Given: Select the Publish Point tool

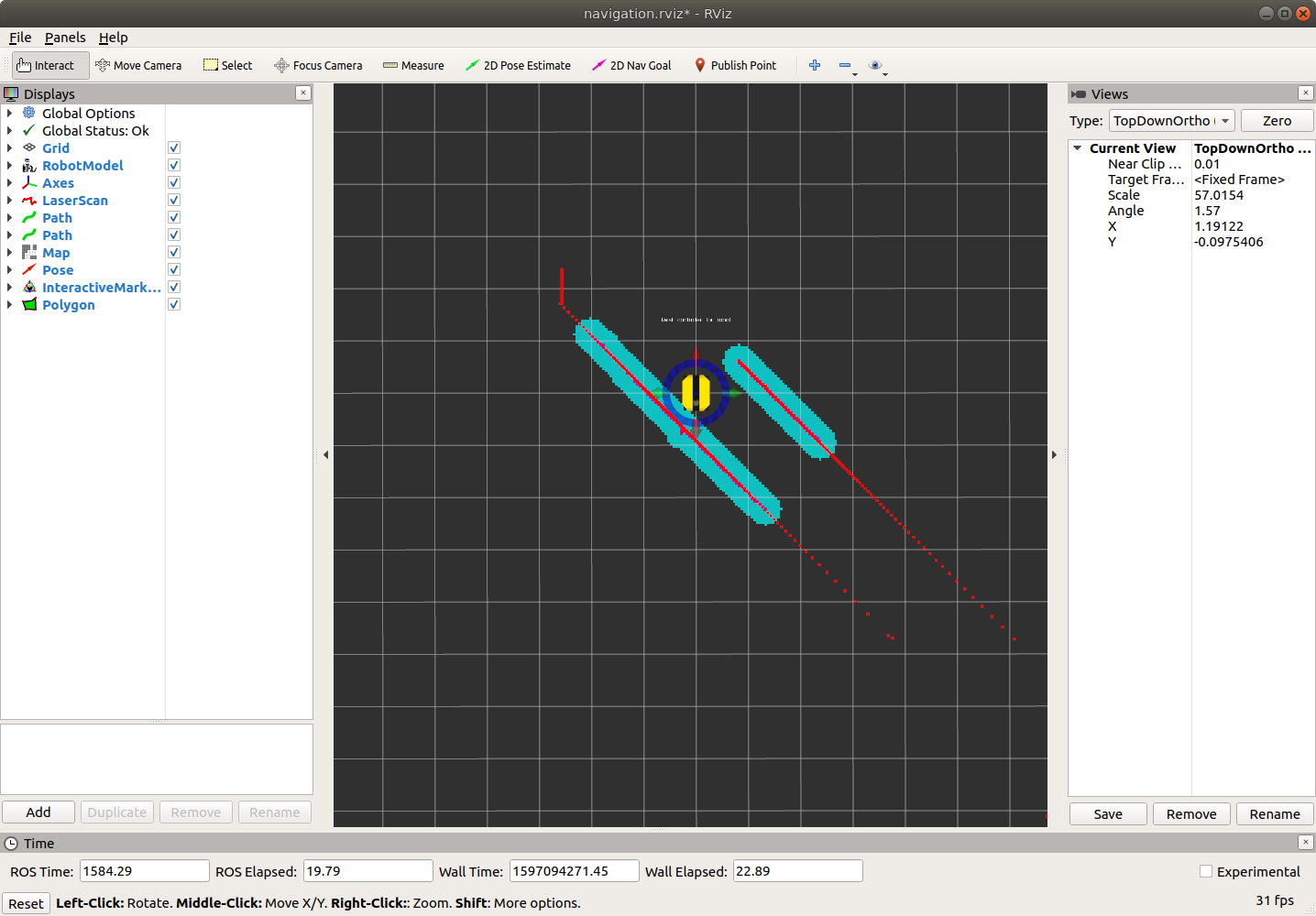Looking at the screenshot, I should click(734, 66).
